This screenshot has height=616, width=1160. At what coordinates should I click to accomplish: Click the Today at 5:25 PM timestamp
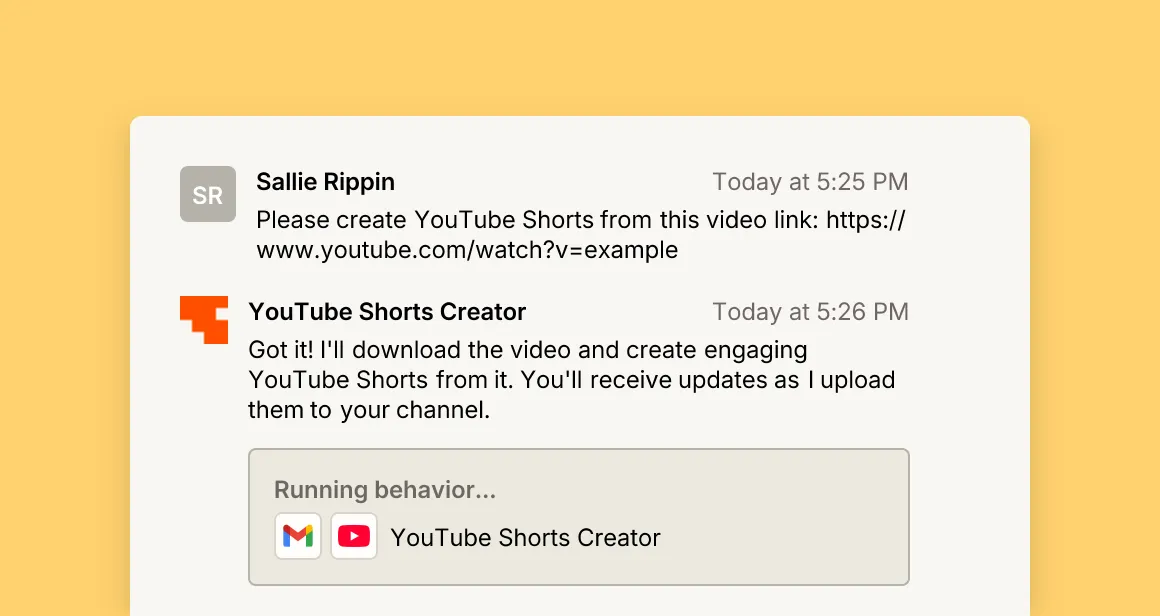810,182
